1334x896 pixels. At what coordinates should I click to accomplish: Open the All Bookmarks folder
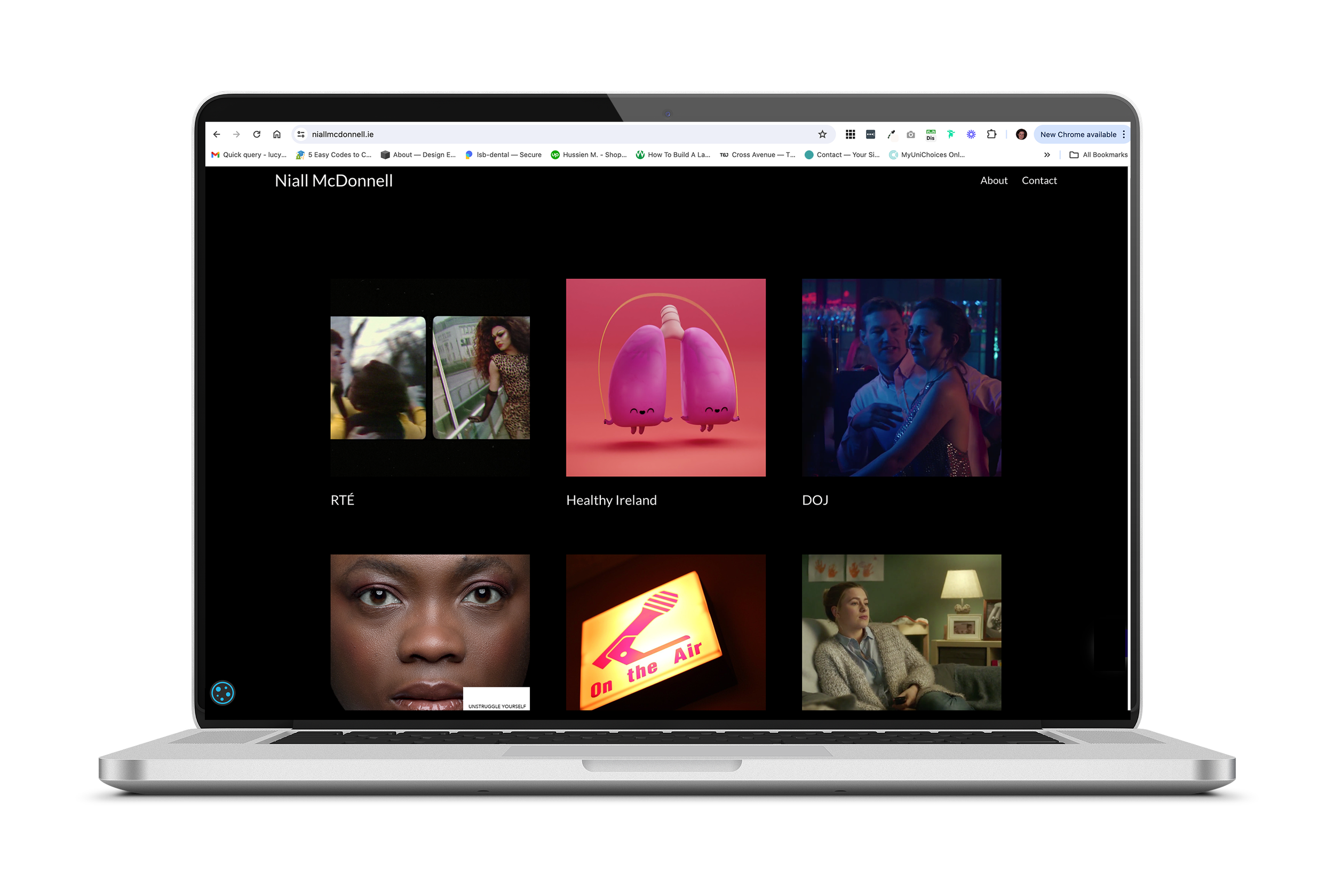click(1098, 155)
